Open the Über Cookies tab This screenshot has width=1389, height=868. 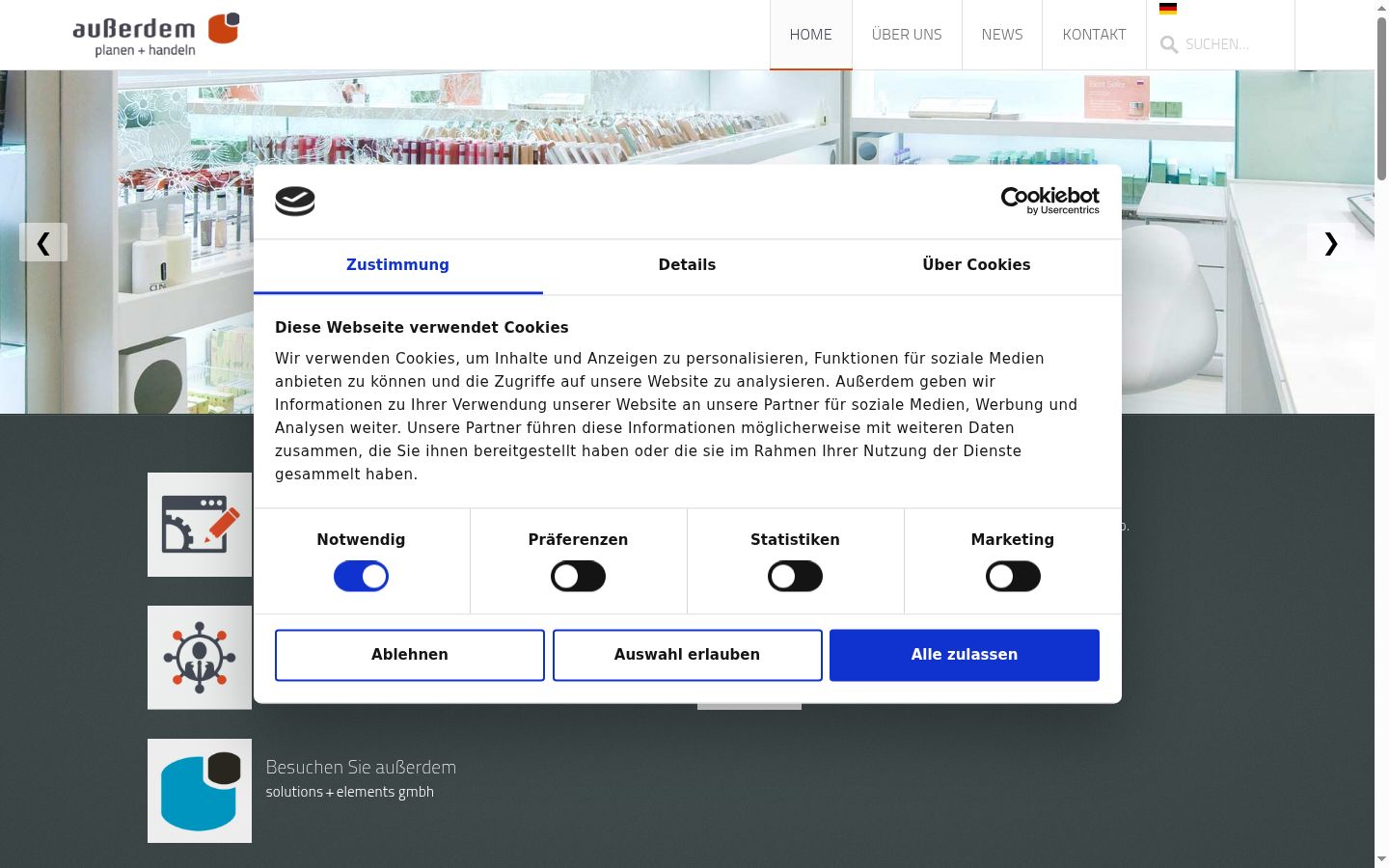(976, 265)
